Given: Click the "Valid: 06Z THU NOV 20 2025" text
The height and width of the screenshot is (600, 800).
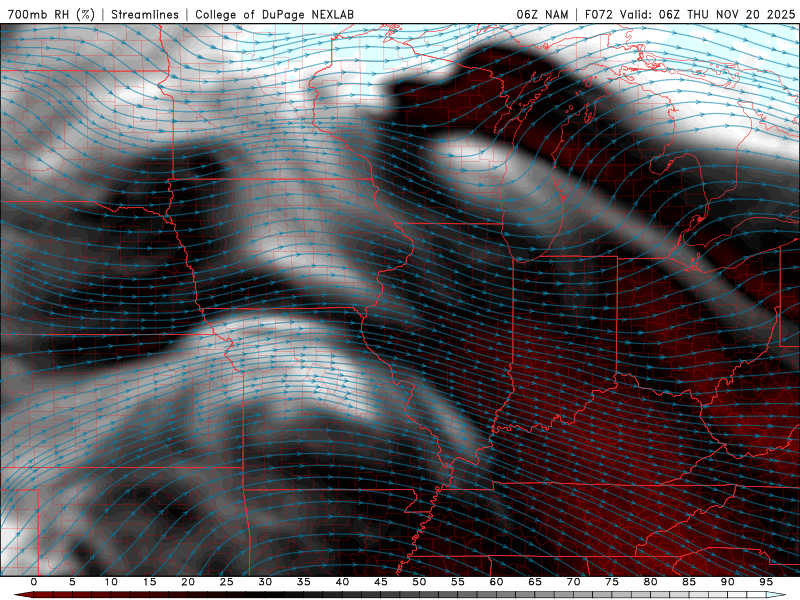Looking at the screenshot, I should click(708, 14).
